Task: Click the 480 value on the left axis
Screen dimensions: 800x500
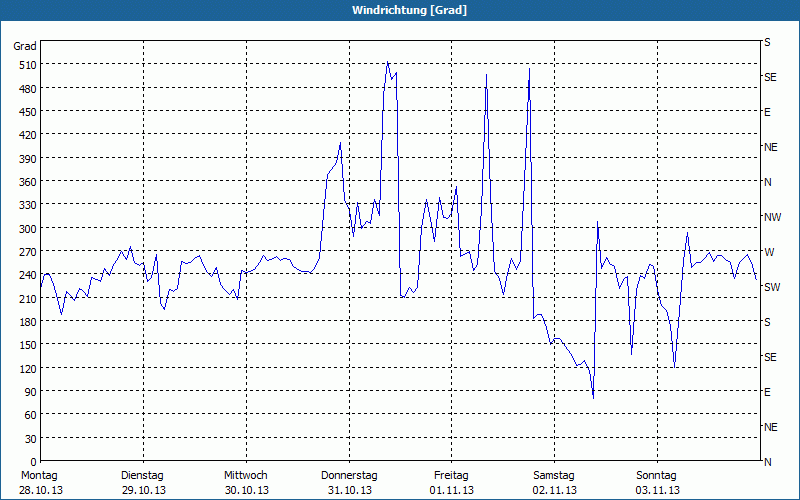Action: (x=28, y=89)
